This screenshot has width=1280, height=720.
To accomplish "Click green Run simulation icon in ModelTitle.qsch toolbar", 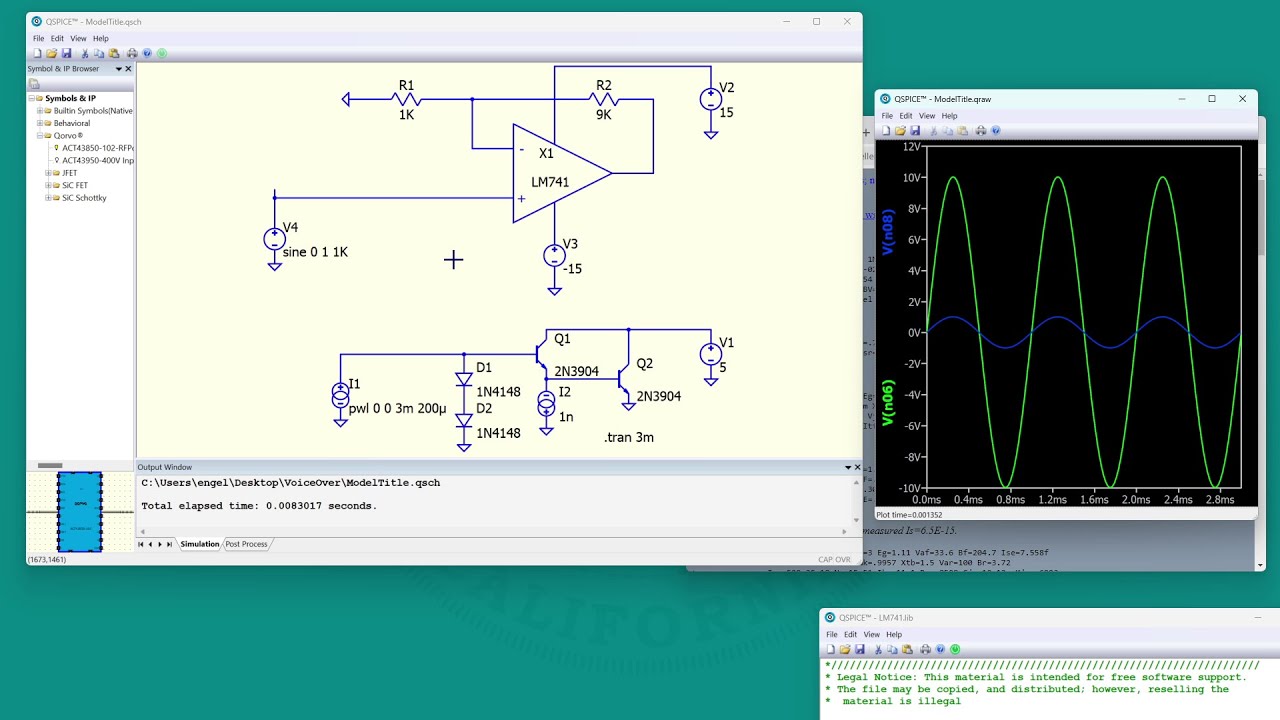I will [x=162, y=53].
